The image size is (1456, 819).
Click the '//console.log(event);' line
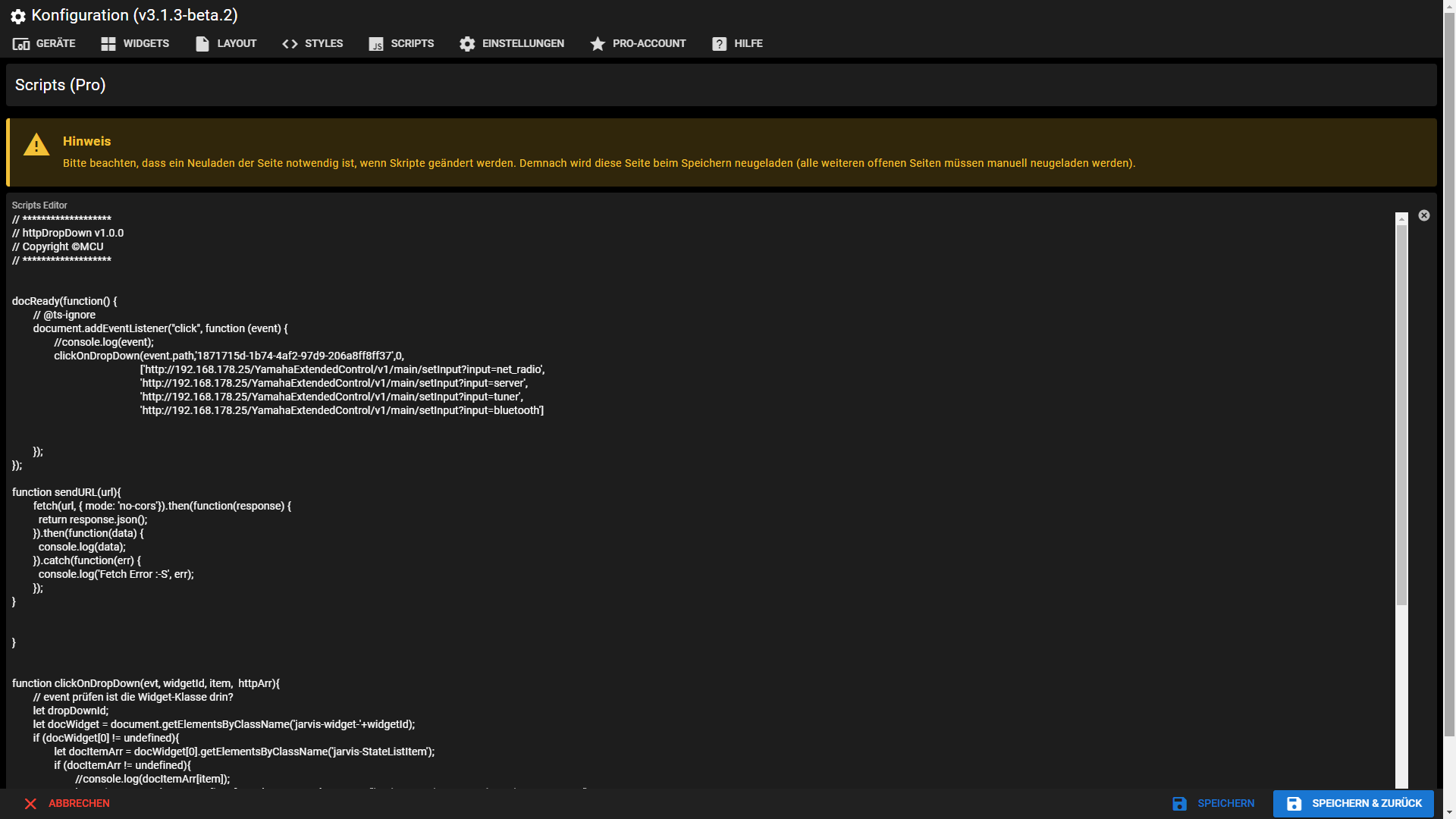click(104, 342)
